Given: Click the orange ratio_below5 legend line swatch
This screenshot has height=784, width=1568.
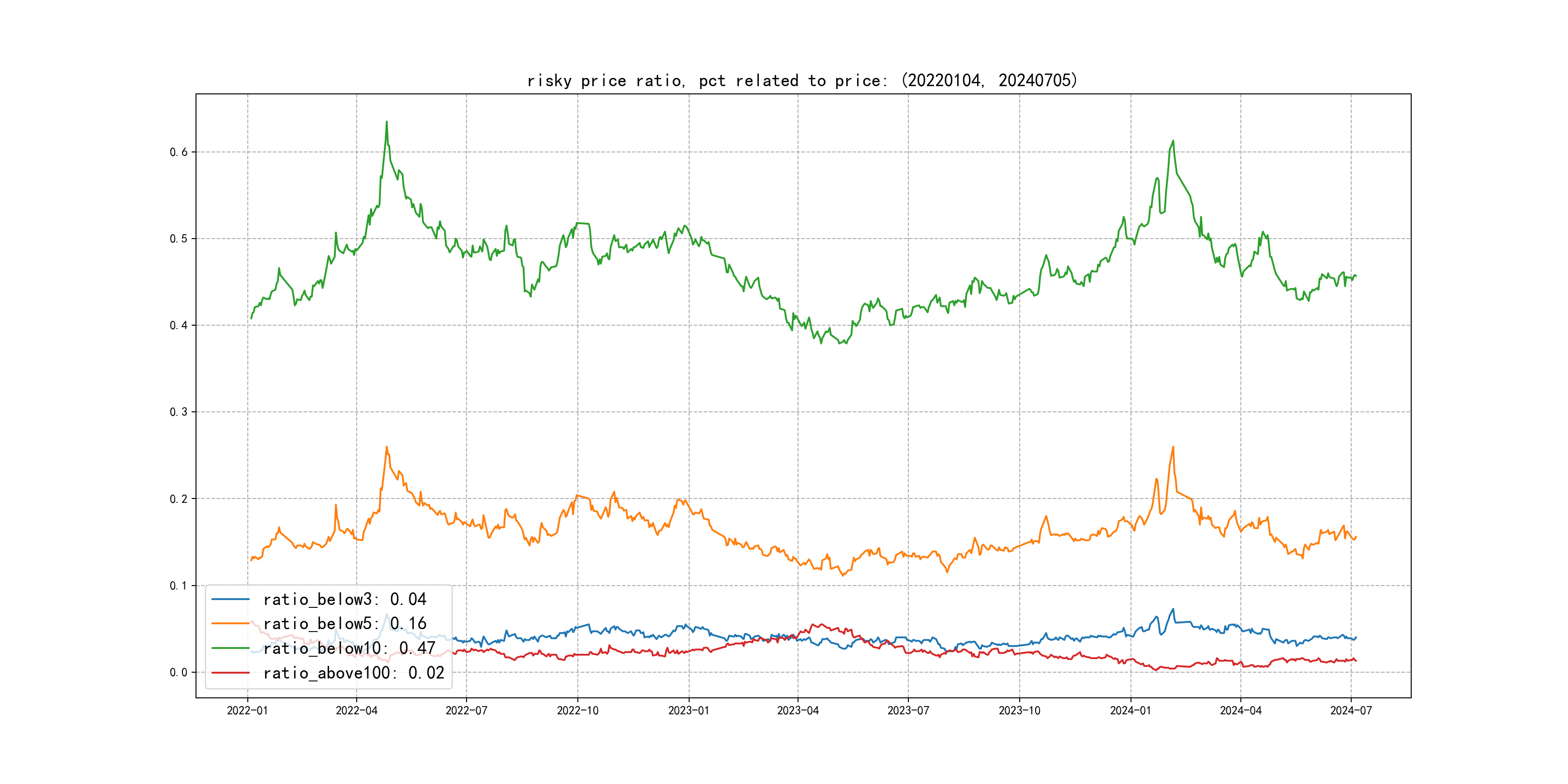Looking at the screenshot, I should point(230,623).
